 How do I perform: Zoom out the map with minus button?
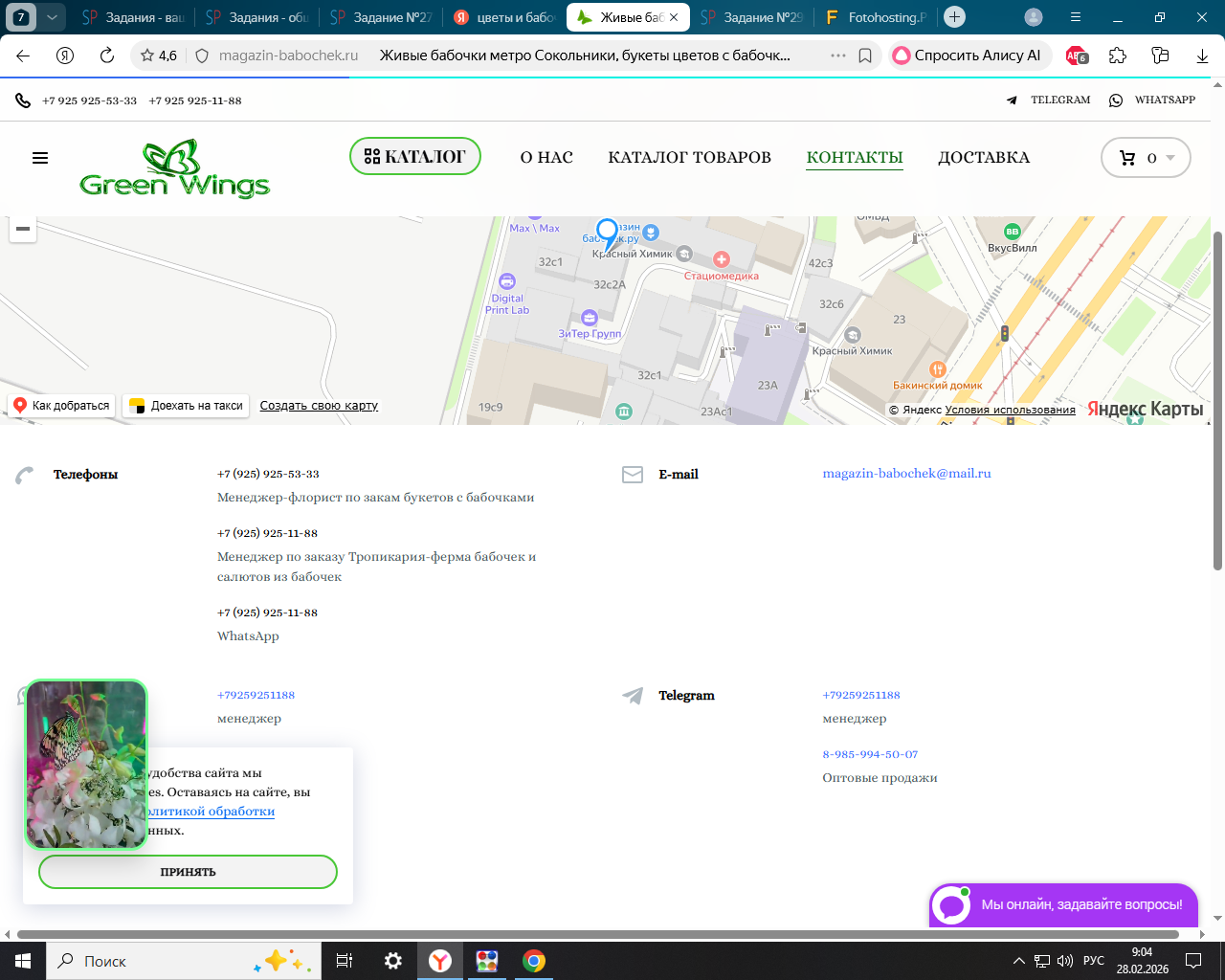[23, 229]
